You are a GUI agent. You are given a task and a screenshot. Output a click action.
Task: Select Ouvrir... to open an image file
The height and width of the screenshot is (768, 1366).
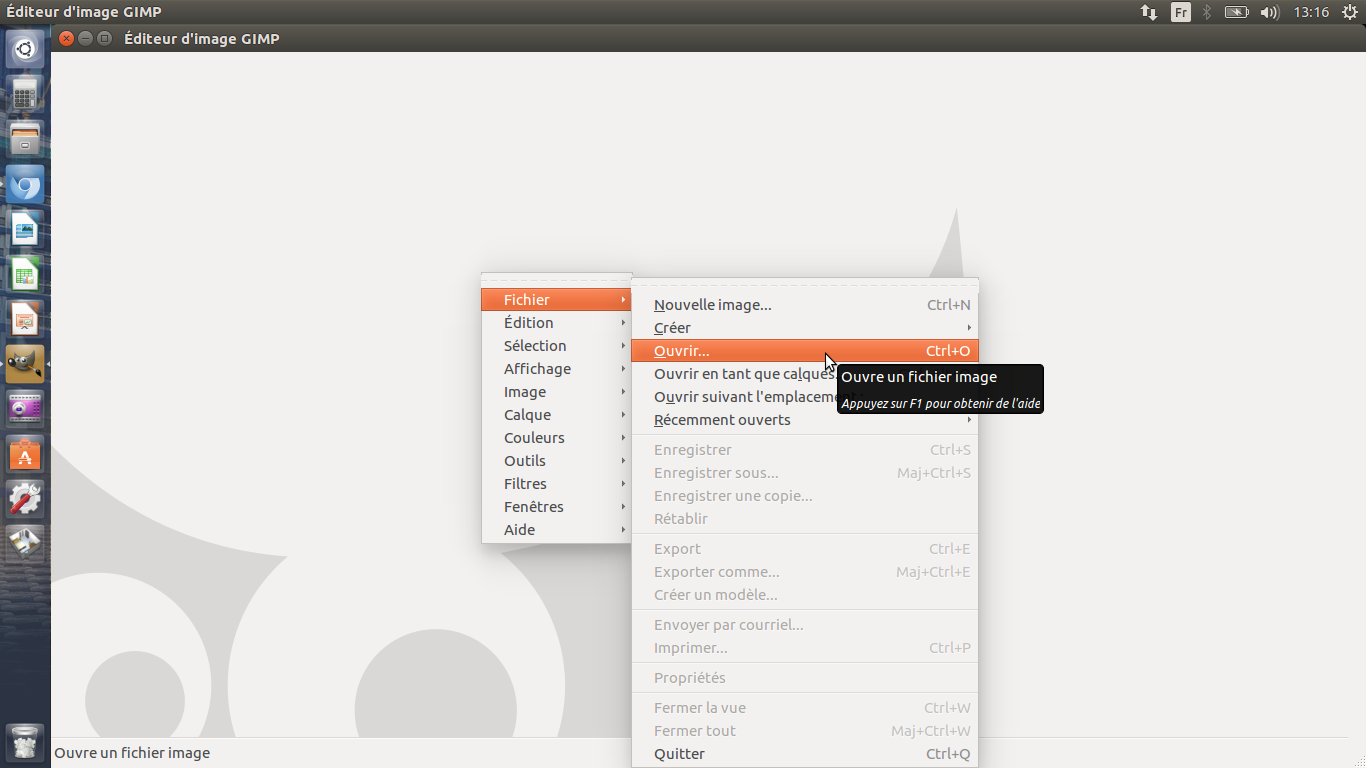(x=805, y=351)
